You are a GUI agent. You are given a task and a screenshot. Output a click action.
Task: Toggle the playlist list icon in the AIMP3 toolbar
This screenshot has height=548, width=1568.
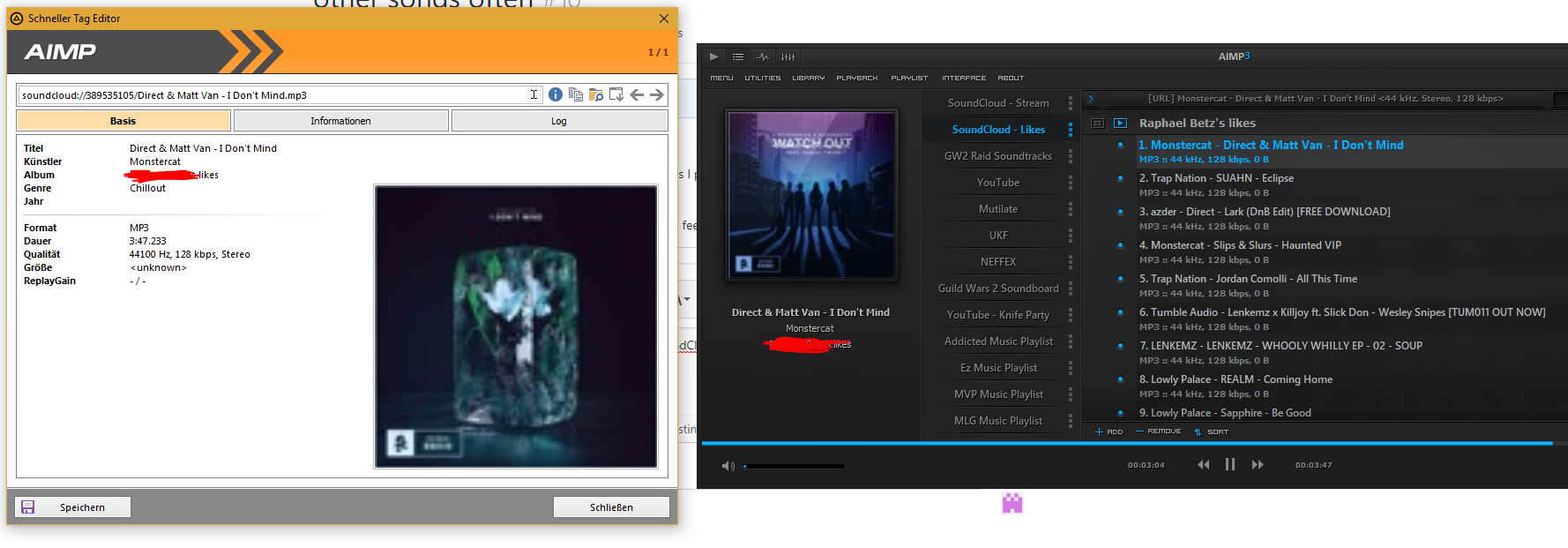pyautogui.click(x=738, y=56)
